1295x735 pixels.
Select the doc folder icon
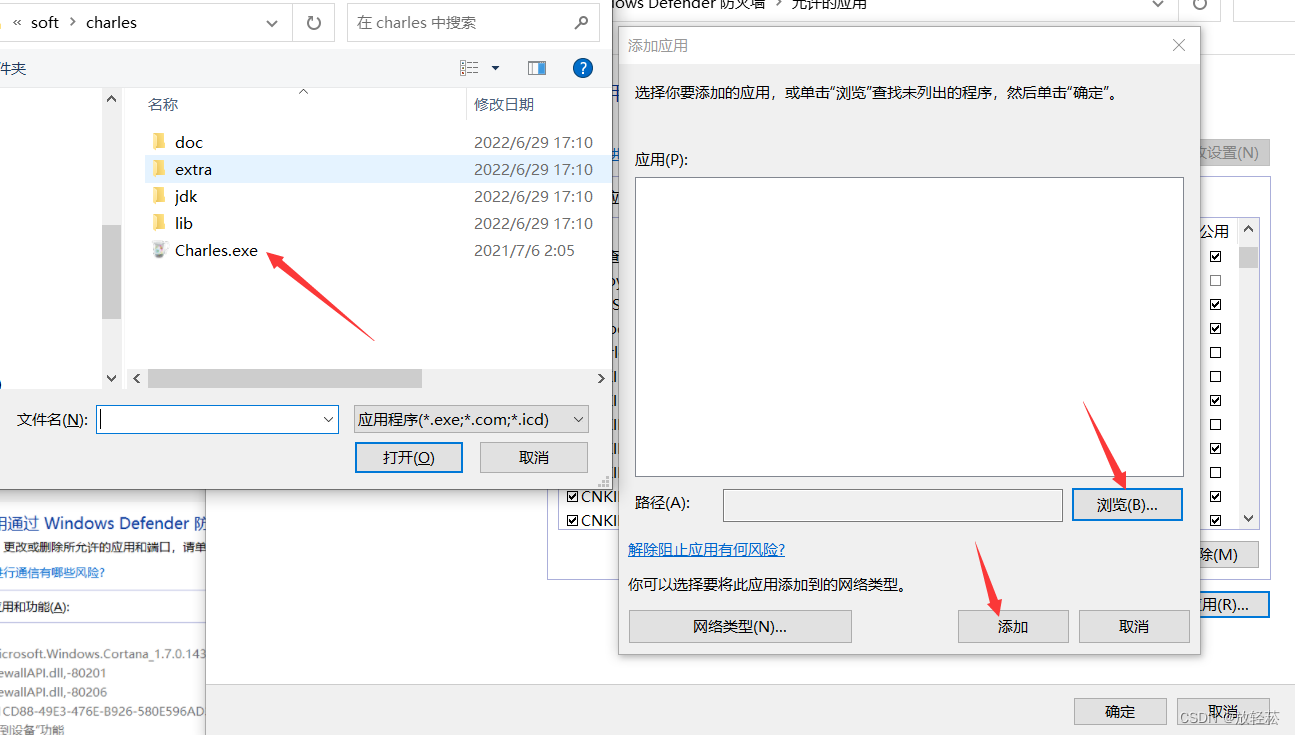pos(158,142)
